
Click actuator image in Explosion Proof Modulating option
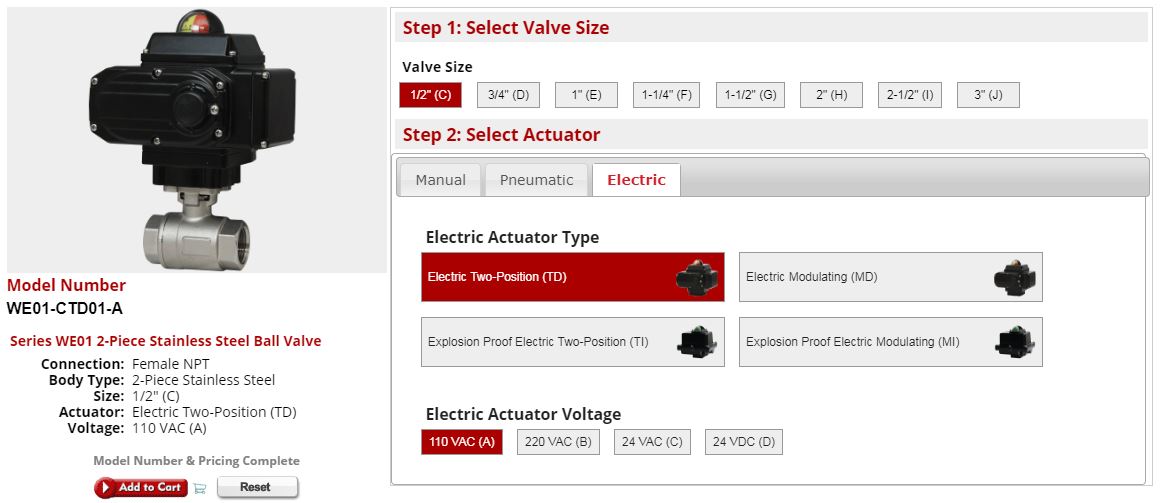pyautogui.click(x=1015, y=342)
